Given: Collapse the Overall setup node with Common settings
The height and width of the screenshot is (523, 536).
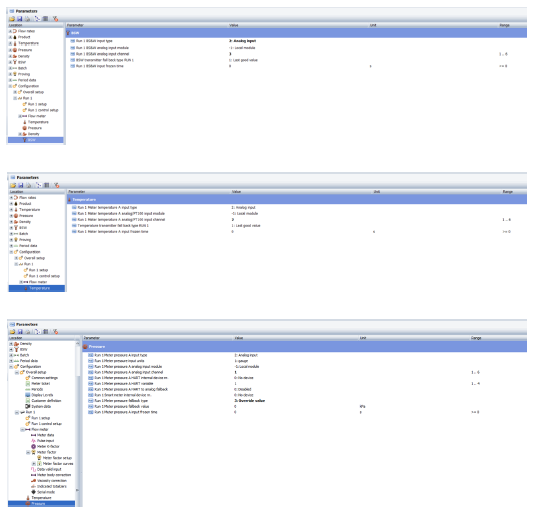Looking at the screenshot, I should [17, 372].
